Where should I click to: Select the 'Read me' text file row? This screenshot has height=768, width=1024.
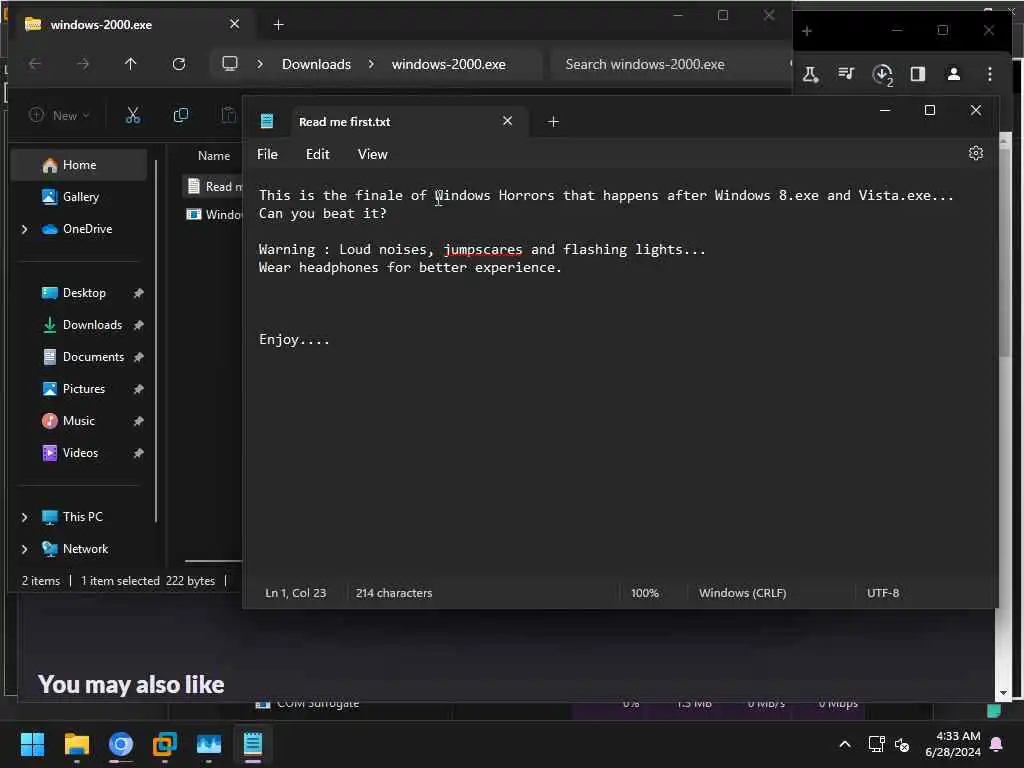coord(213,187)
